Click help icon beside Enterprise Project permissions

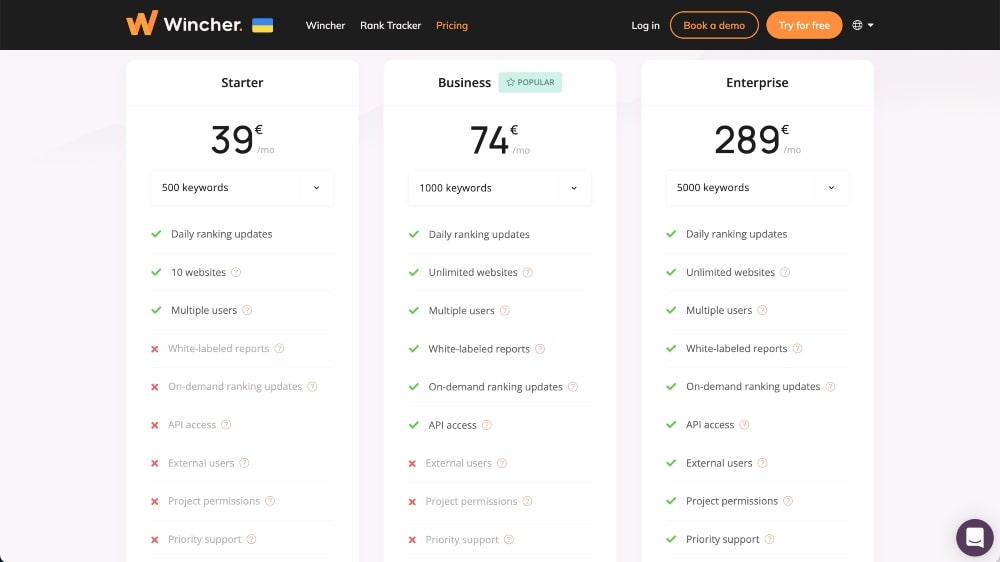click(787, 501)
